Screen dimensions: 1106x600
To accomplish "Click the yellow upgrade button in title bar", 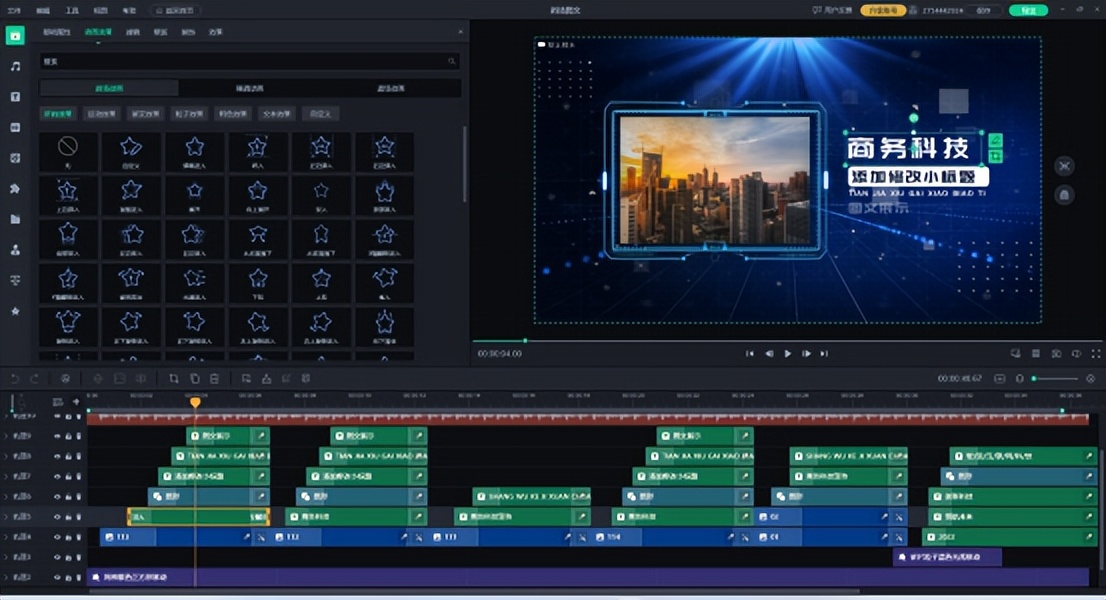I will tap(882, 10).
